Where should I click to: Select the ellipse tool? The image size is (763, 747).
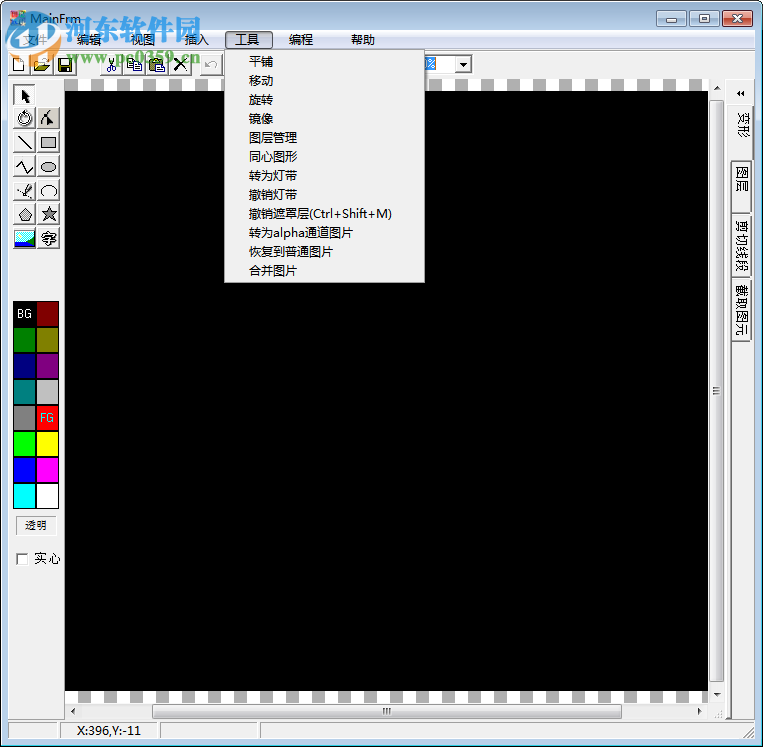pos(48,166)
